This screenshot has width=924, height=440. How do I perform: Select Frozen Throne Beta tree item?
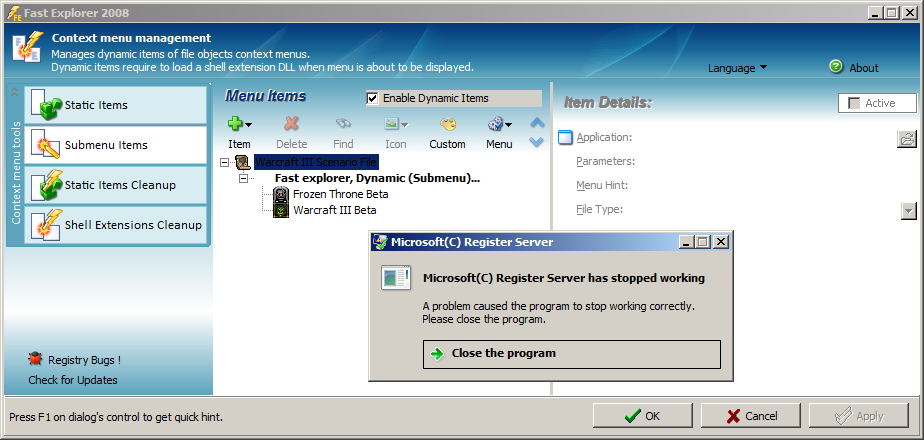(341, 194)
